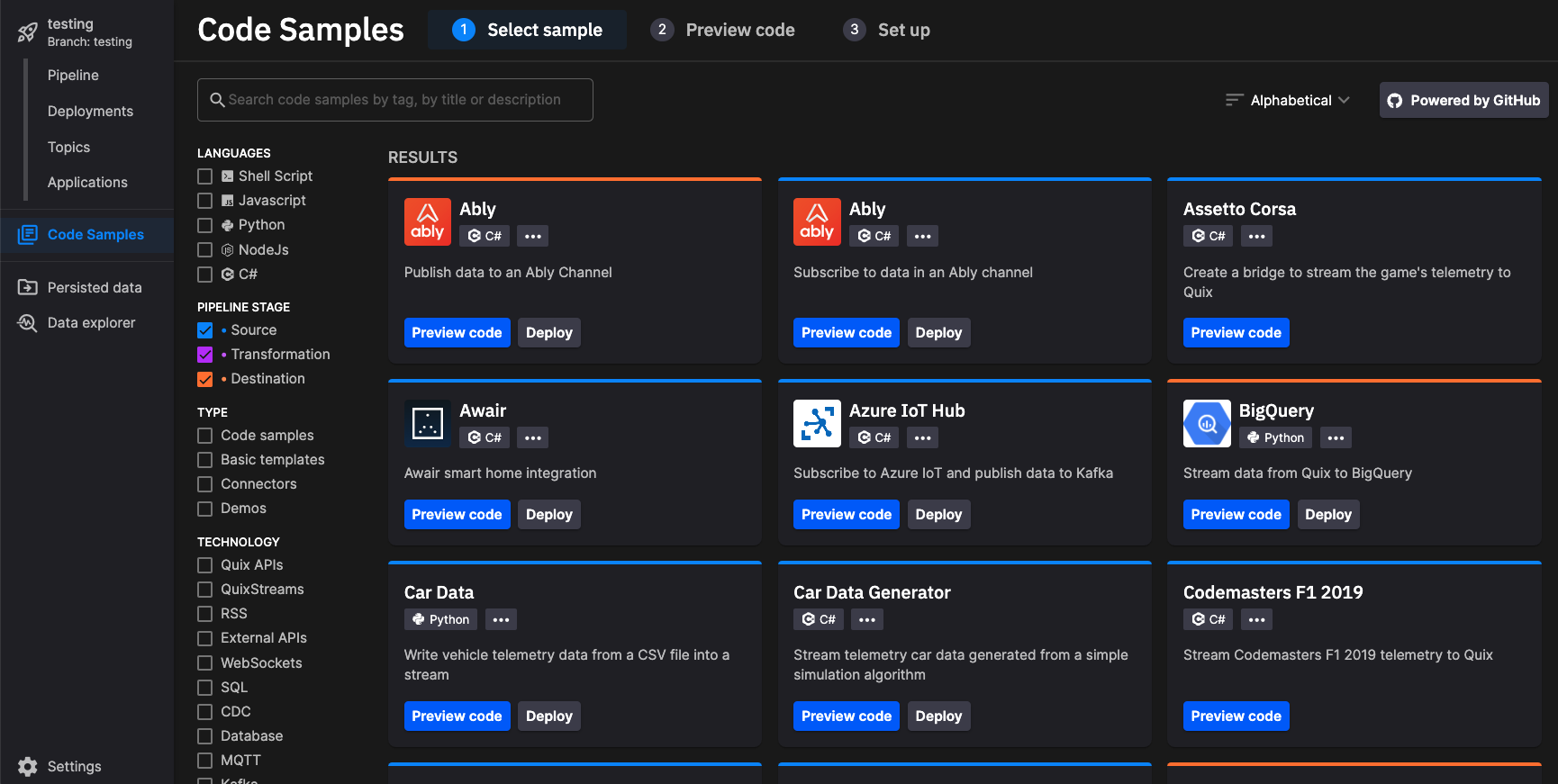Open Deployments in the sidebar
The height and width of the screenshot is (784, 1558).
click(90, 112)
